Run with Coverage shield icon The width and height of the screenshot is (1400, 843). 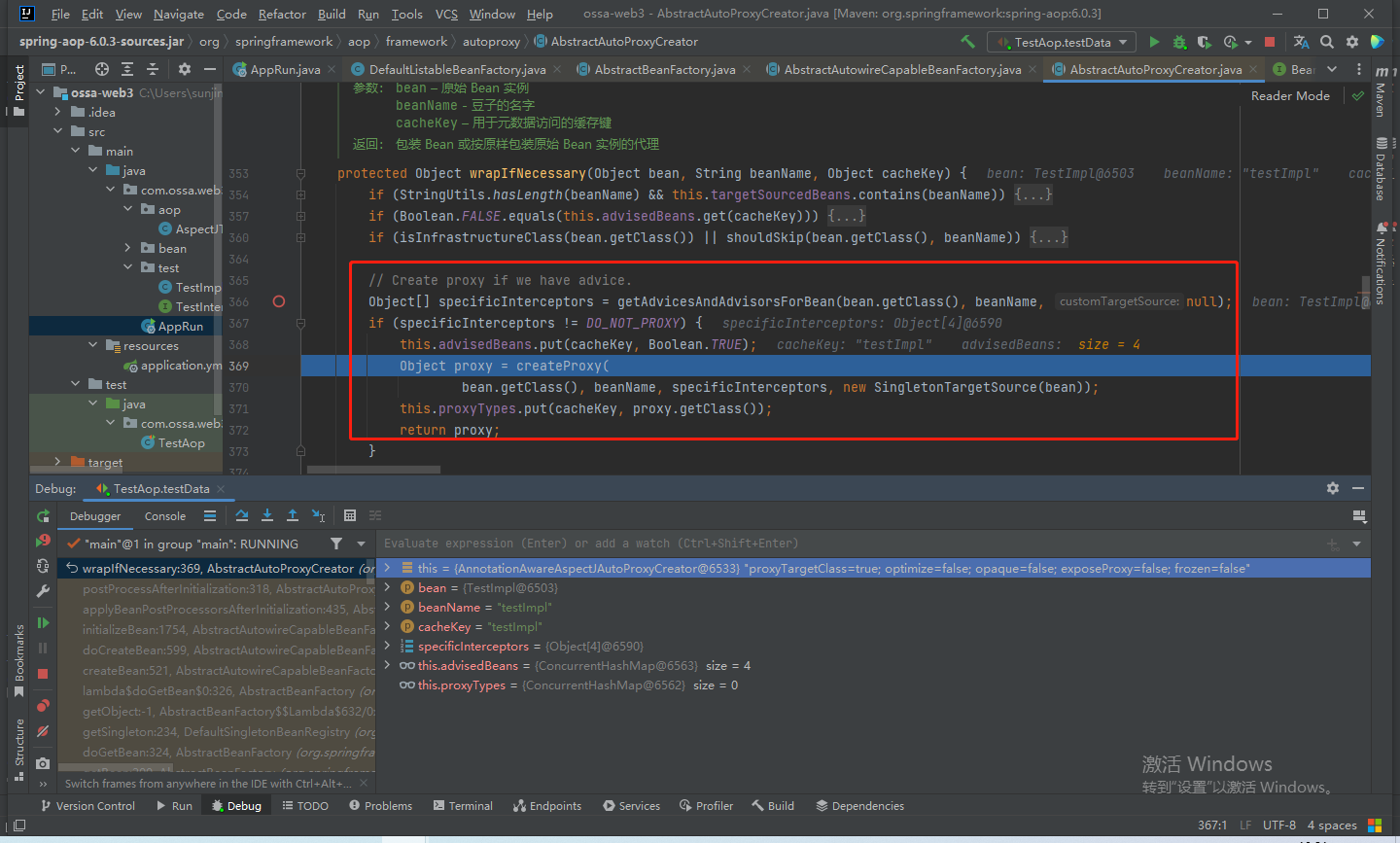click(1205, 42)
